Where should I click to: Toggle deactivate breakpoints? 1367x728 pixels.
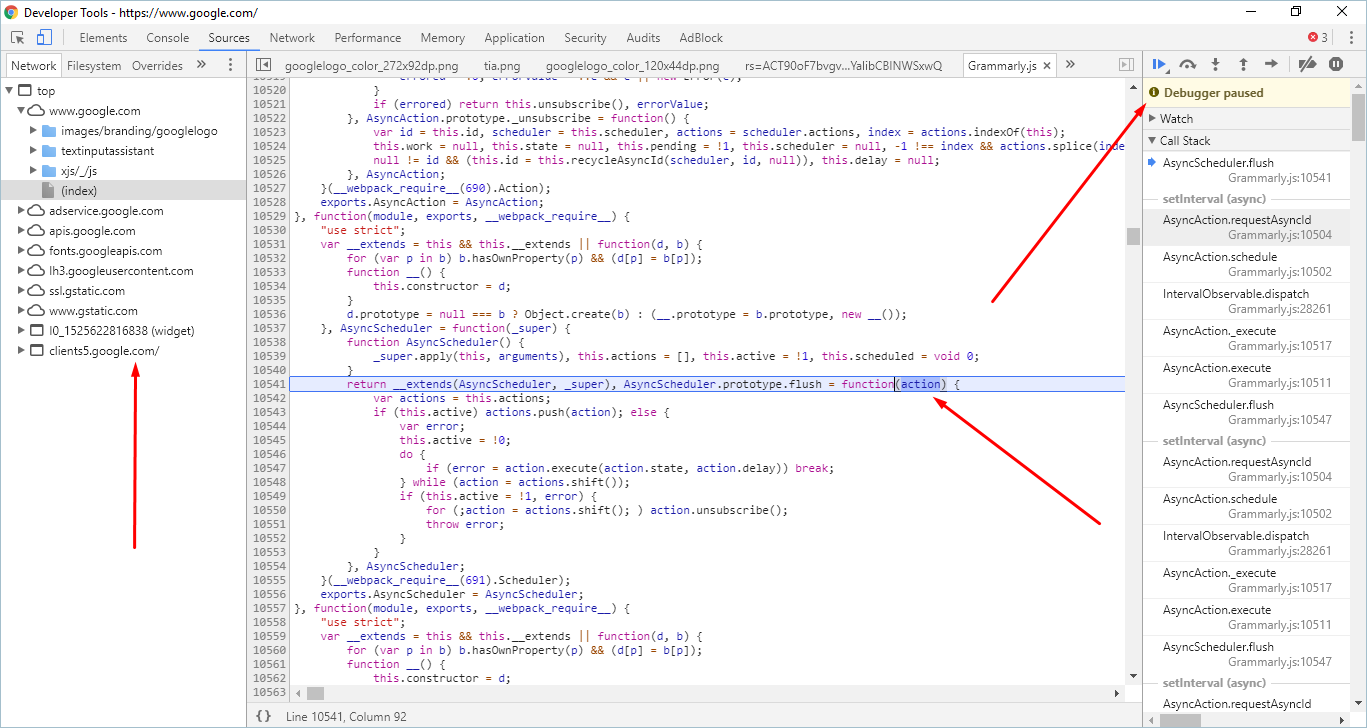pyautogui.click(x=1307, y=65)
